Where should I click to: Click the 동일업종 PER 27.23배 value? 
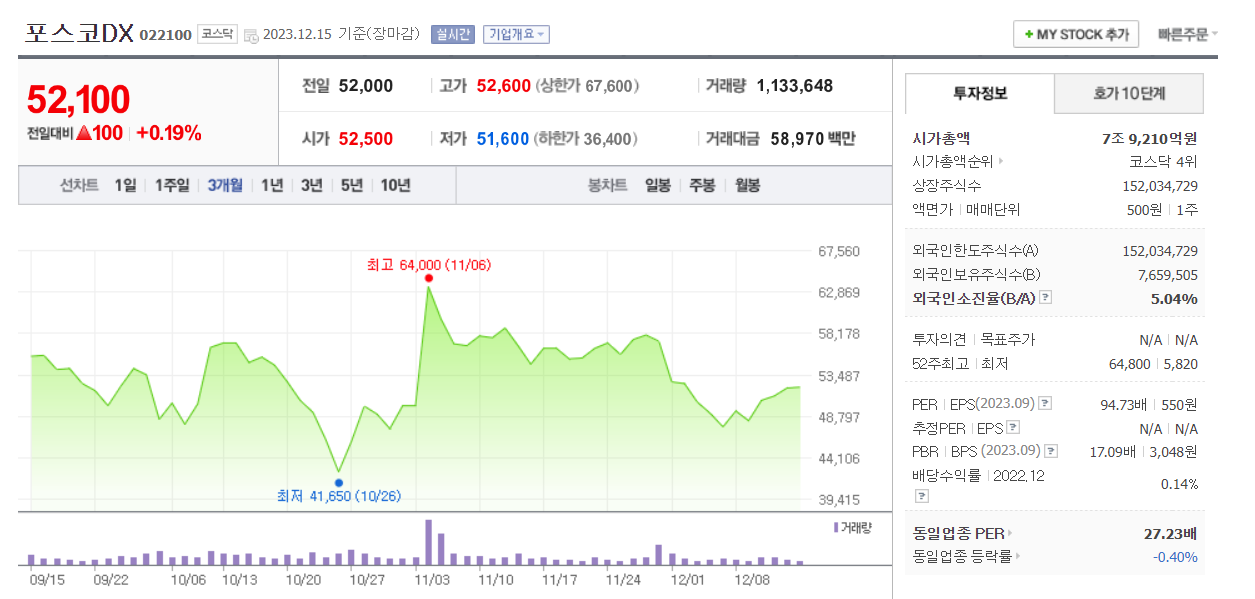[x=1170, y=533]
